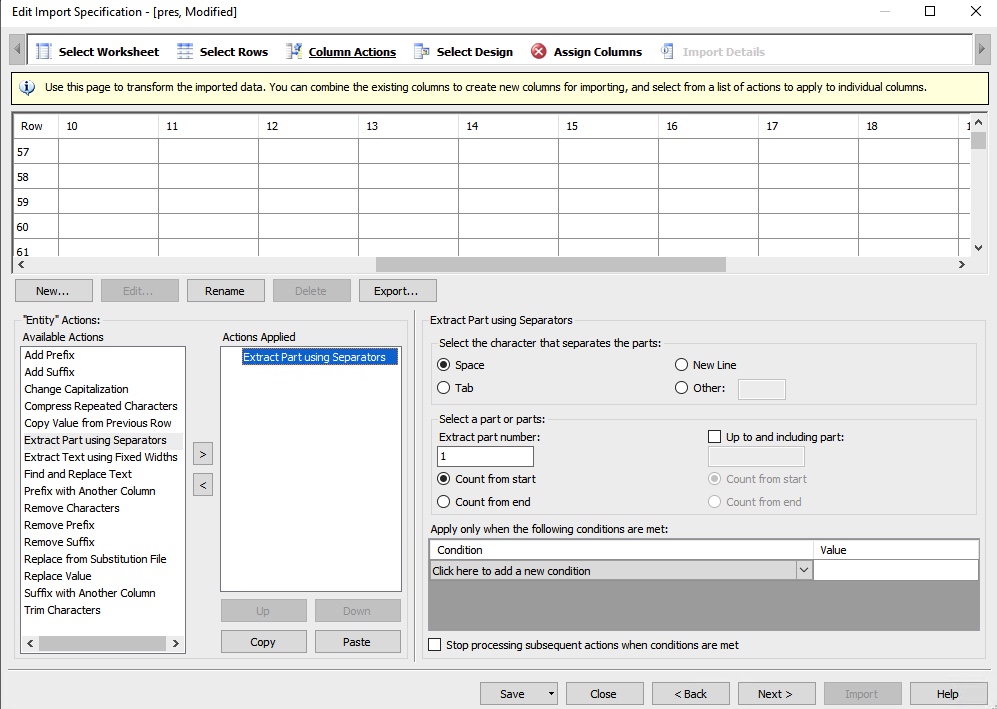Image resolution: width=997 pixels, height=709 pixels.
Task: Select Find and Replace Text in Available Actions
Action: pyautogui.click(x=77, y=474)
